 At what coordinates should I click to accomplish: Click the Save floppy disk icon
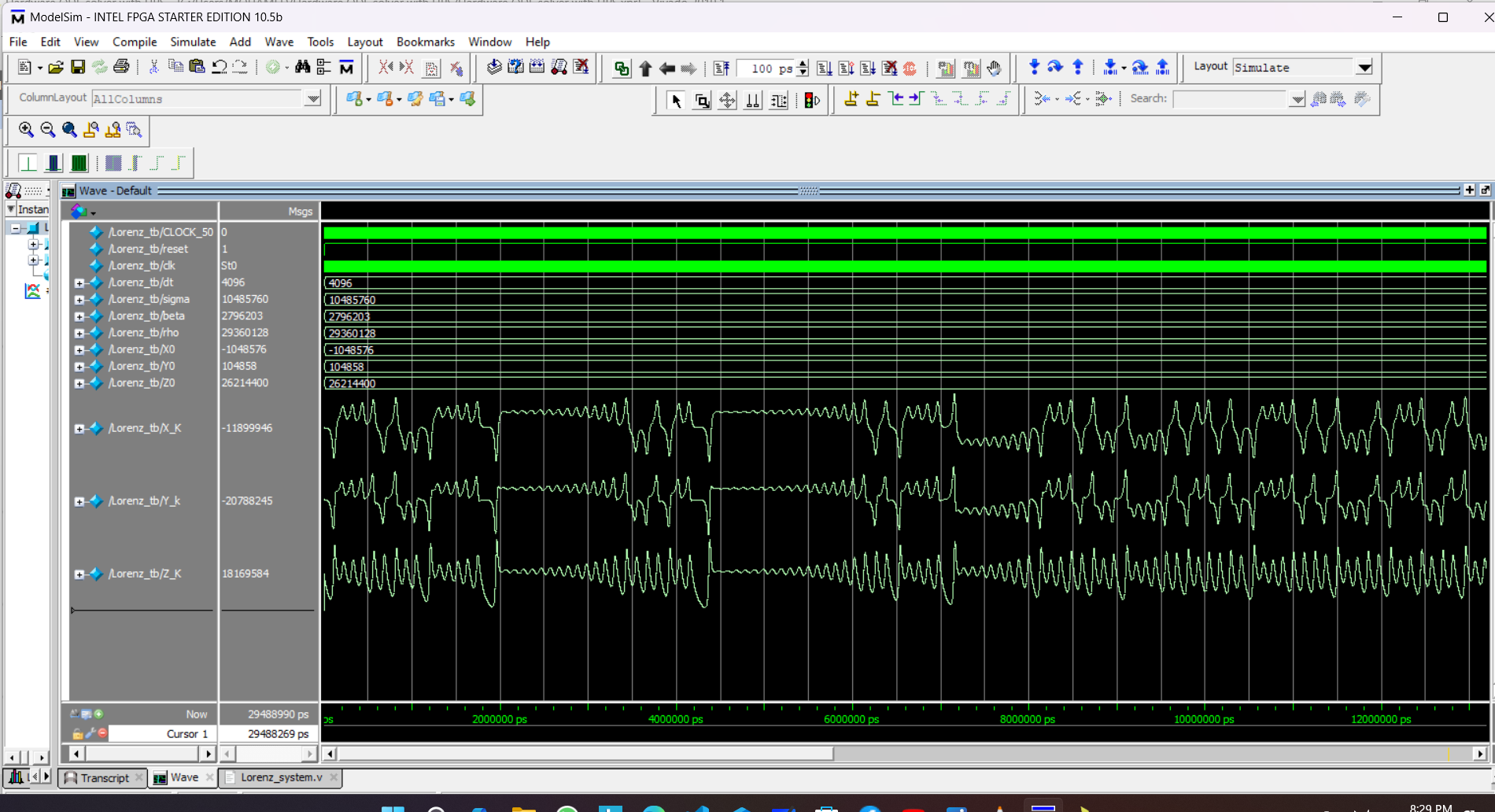77,68
